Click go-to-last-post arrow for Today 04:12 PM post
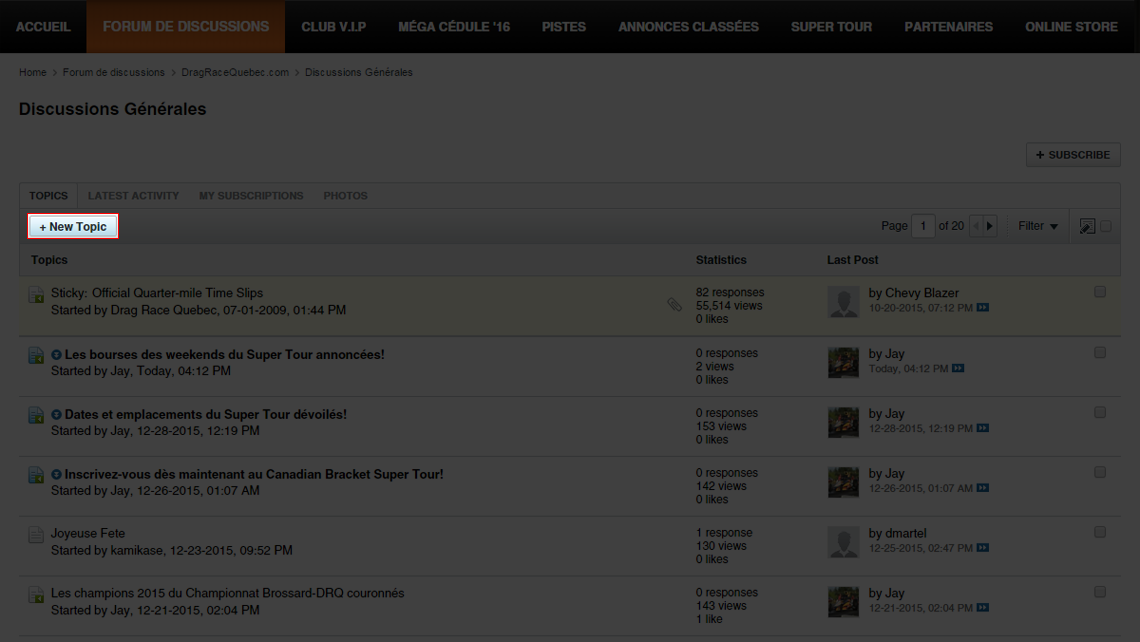The height and width of the screenshot is (642, 1140). click(x=959, y=369)
